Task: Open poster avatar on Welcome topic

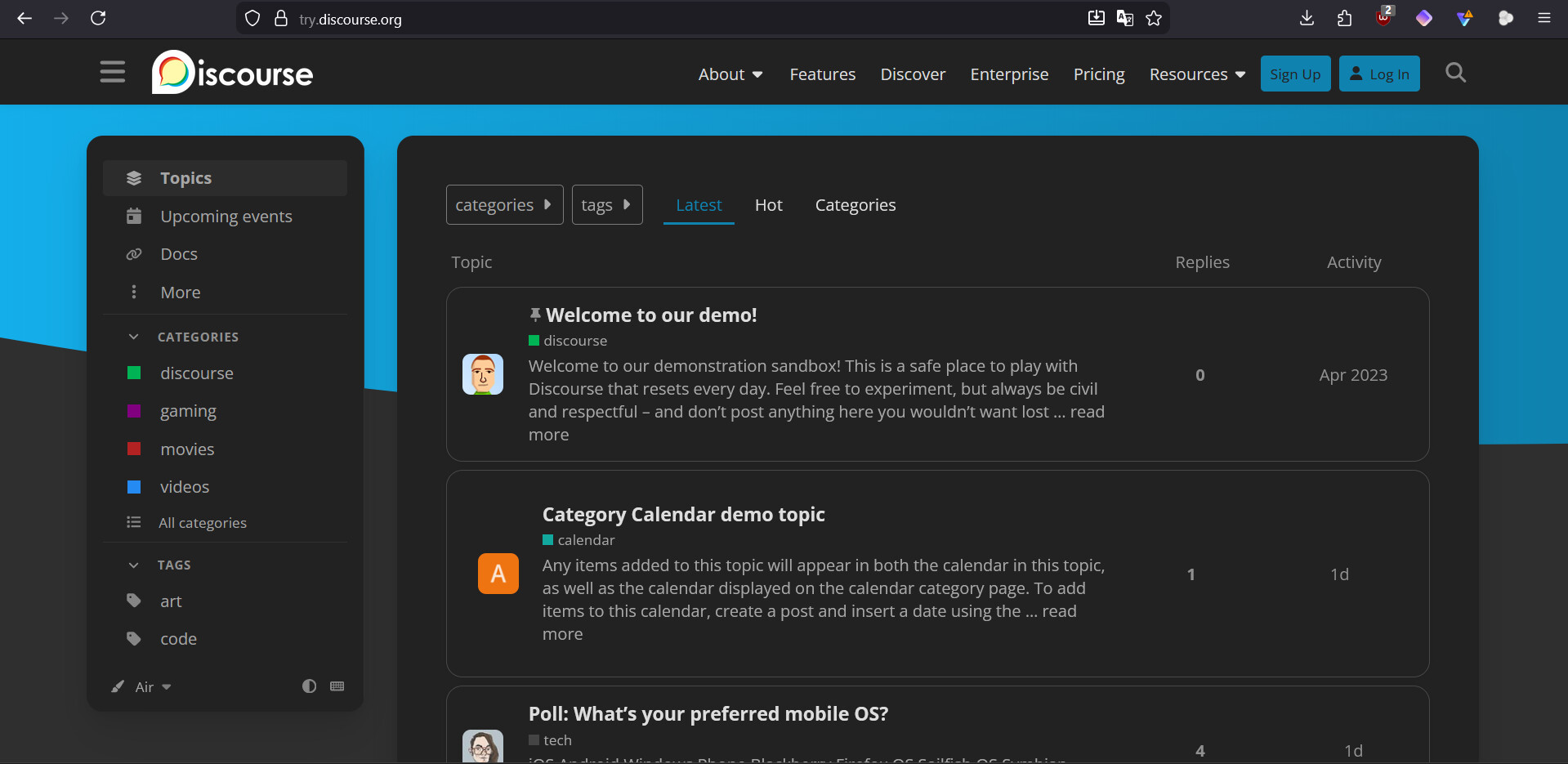Action: pos(483,374)
